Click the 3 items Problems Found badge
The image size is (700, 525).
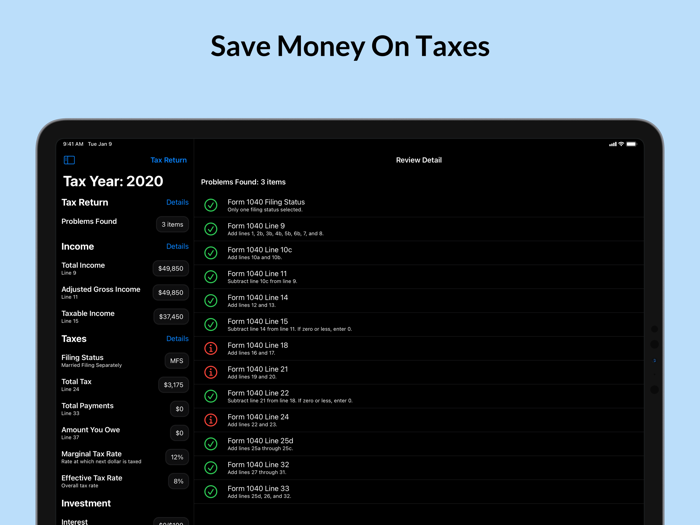tap(172, 225)
